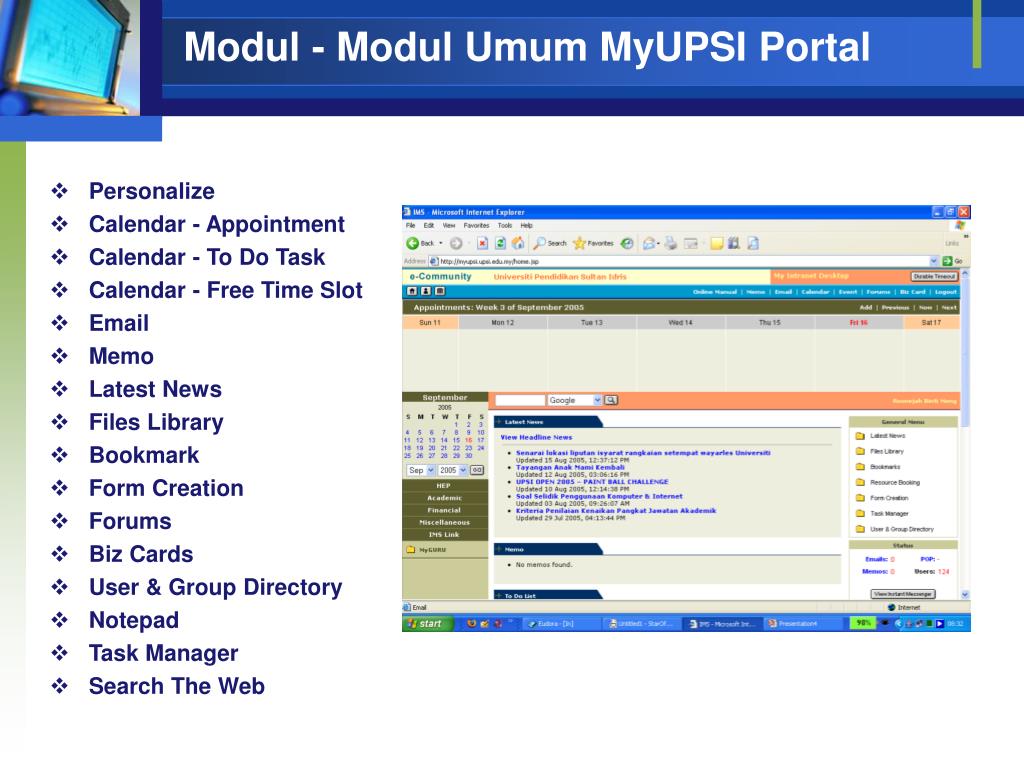Open the Sep month dropdown
This screenshot has height=768, width=1024.
tap(430, 470)
